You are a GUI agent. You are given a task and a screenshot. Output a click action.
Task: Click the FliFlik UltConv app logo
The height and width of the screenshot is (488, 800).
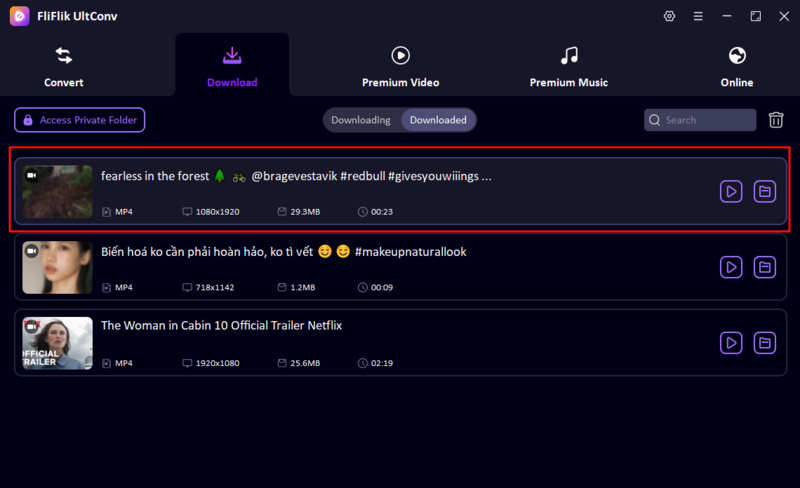(x=19, y=16)
